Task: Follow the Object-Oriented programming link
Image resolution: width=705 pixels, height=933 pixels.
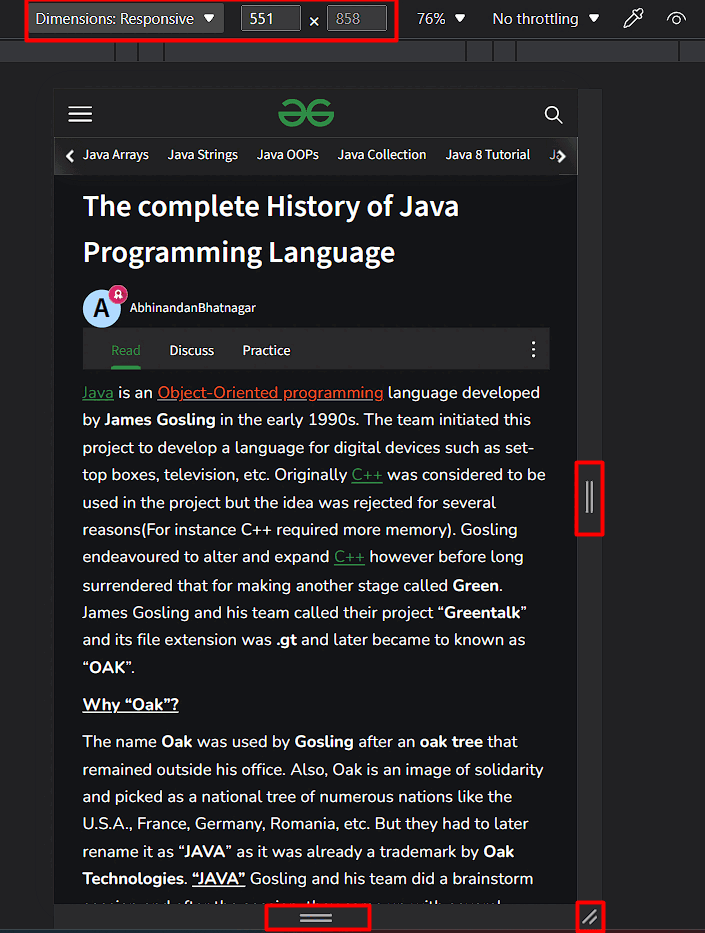Action: click(x=271, y=393)
